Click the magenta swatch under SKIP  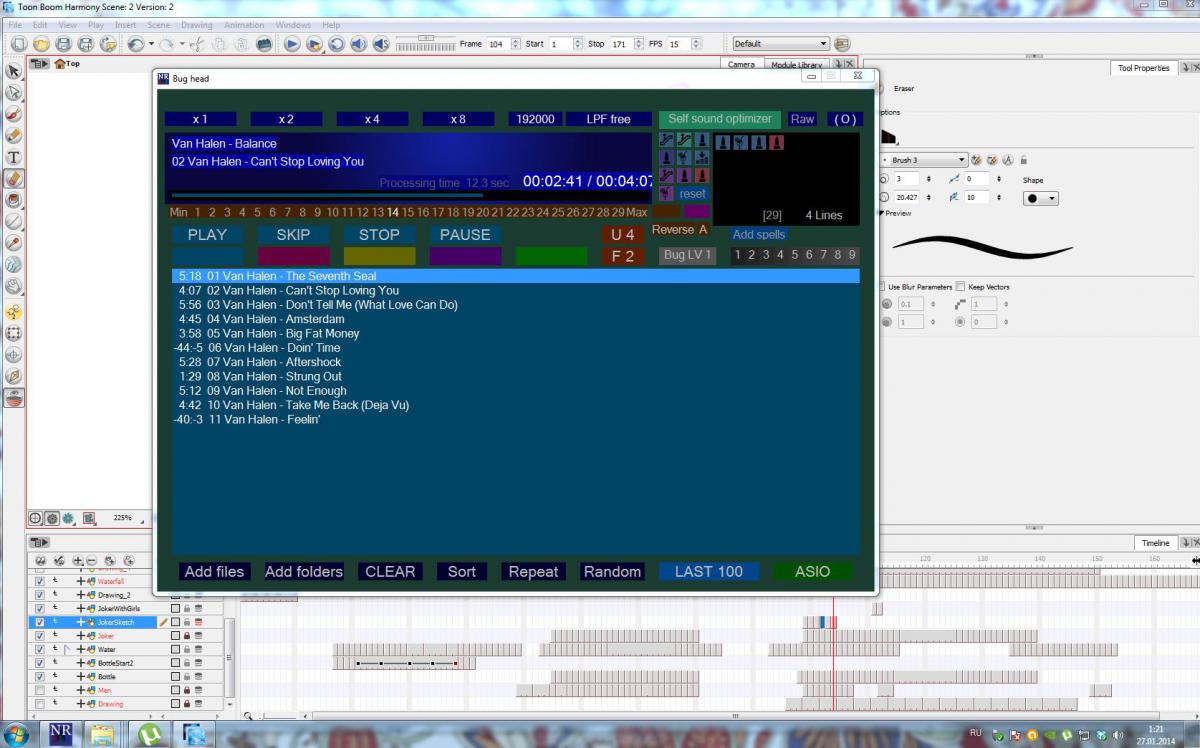(x=293, y=256)
